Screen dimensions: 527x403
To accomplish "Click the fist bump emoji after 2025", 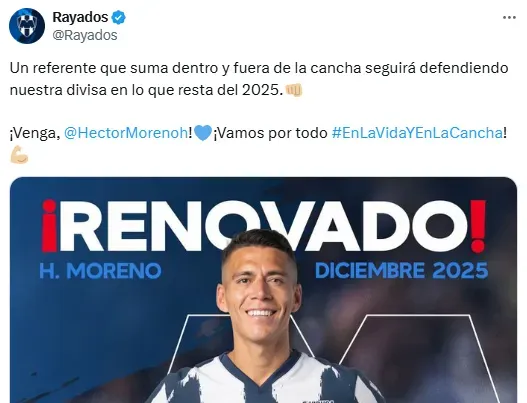I will (x=294, y=90).
